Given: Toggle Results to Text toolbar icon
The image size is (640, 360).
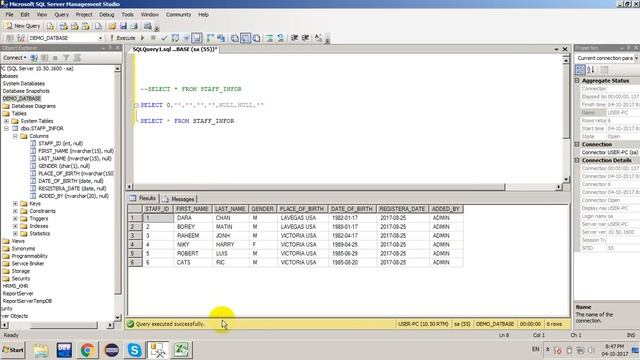Looking at the screenshot, I should tap(235, 38).
